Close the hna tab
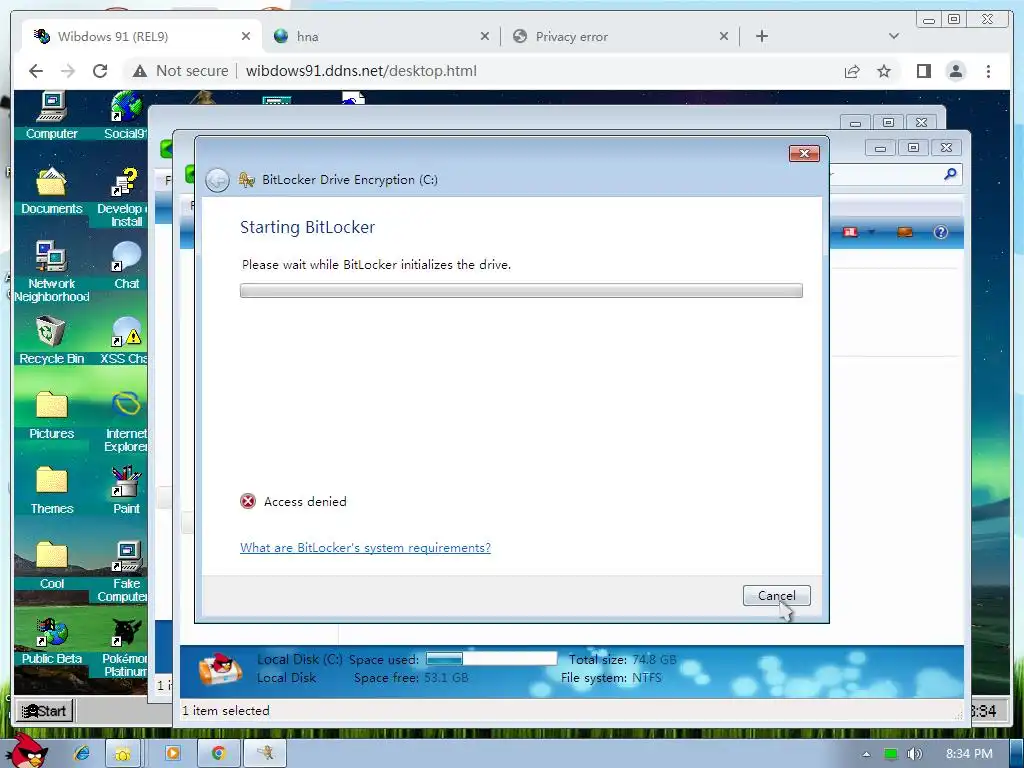Image resolution: width=1024 pixels, height=768 pixels. tap(485, 37)
